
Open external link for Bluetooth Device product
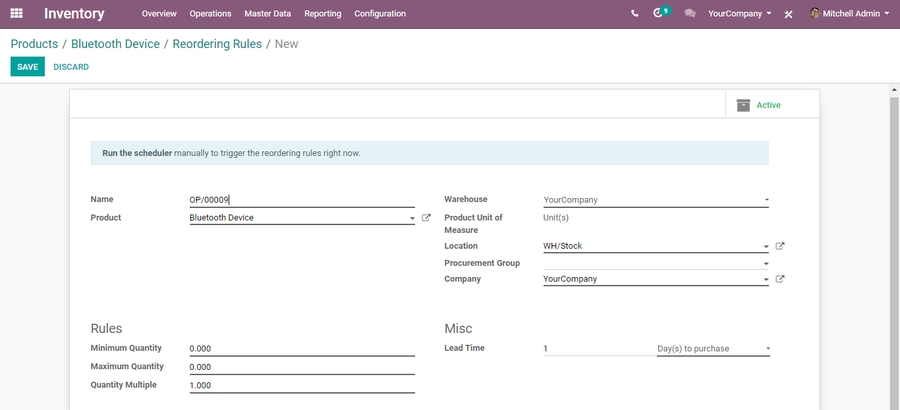(426, 218)
